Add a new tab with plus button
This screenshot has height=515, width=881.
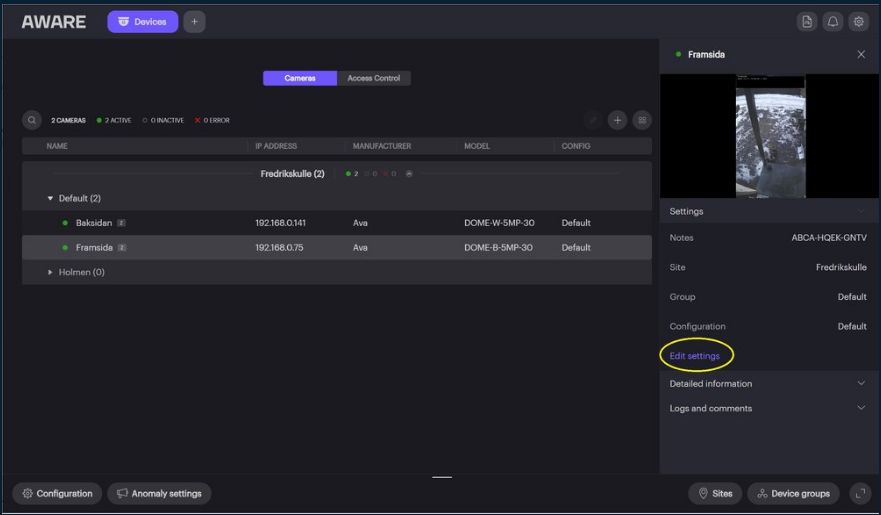click(194, 22)
